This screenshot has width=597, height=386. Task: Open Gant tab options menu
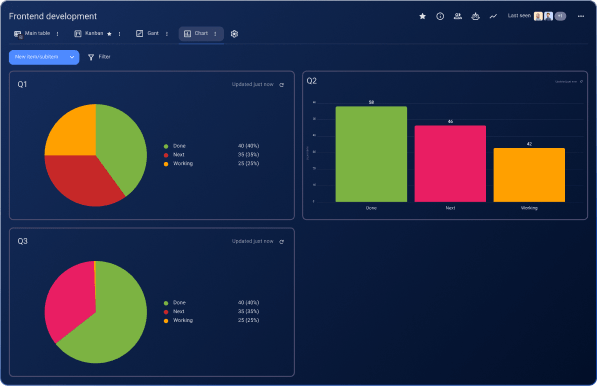(x=167, y=34)
